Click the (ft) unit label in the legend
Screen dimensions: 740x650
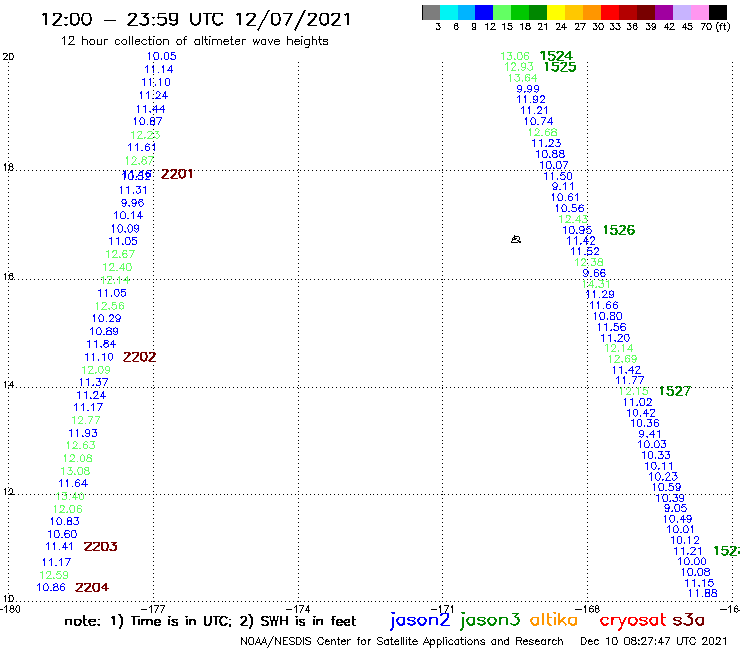coord(723,26)
